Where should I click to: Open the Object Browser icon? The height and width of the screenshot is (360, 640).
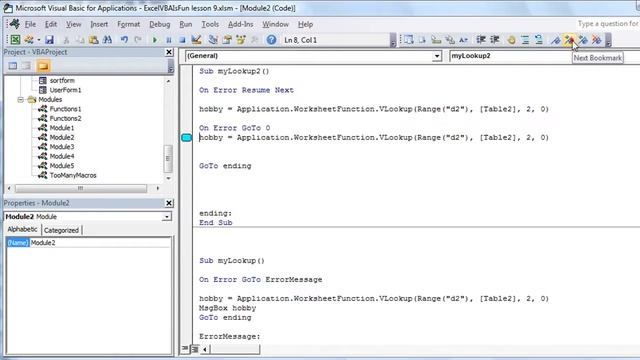241,40
